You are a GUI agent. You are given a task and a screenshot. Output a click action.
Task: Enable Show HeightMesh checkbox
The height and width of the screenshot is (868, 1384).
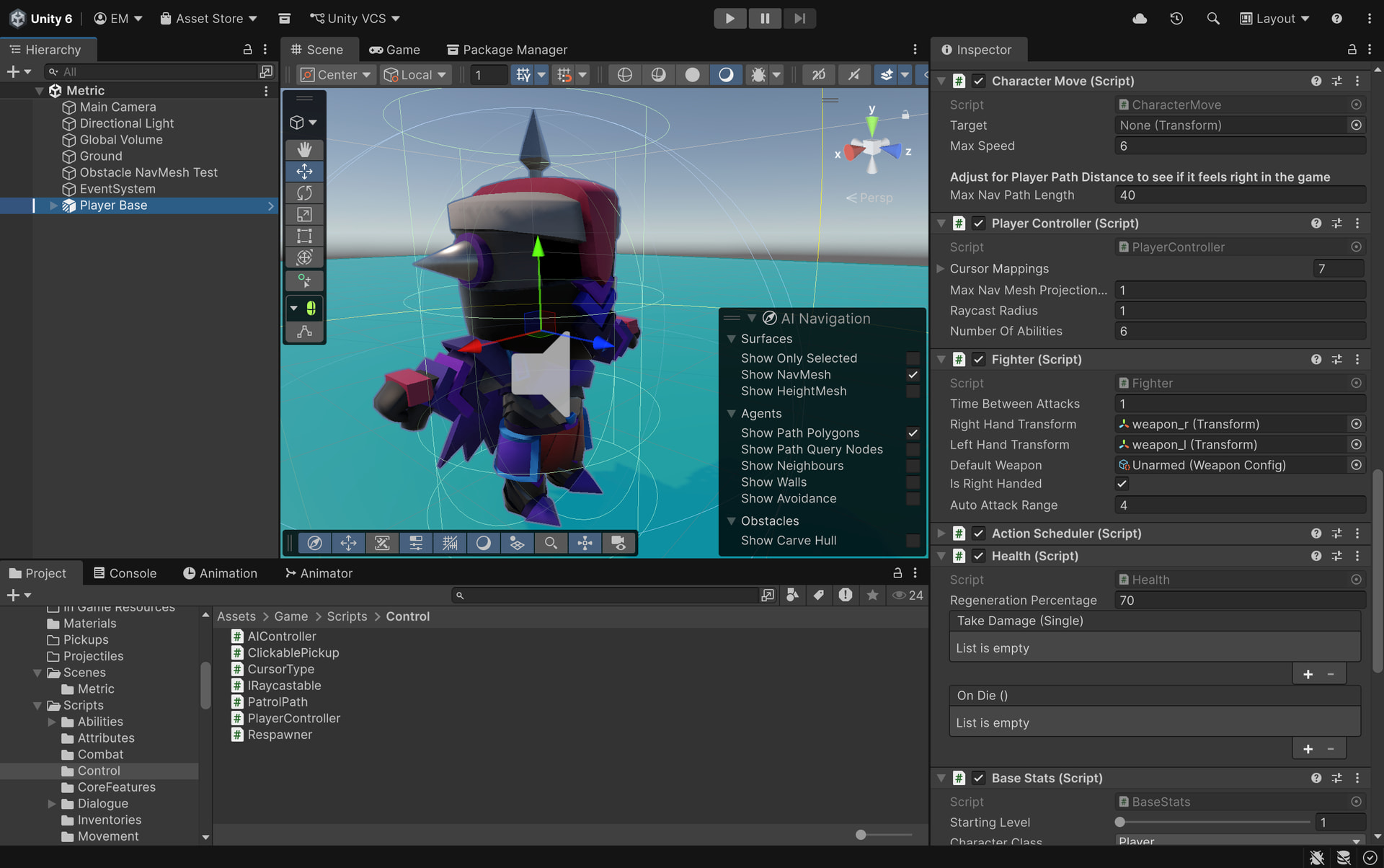click(x=913, y=391)
